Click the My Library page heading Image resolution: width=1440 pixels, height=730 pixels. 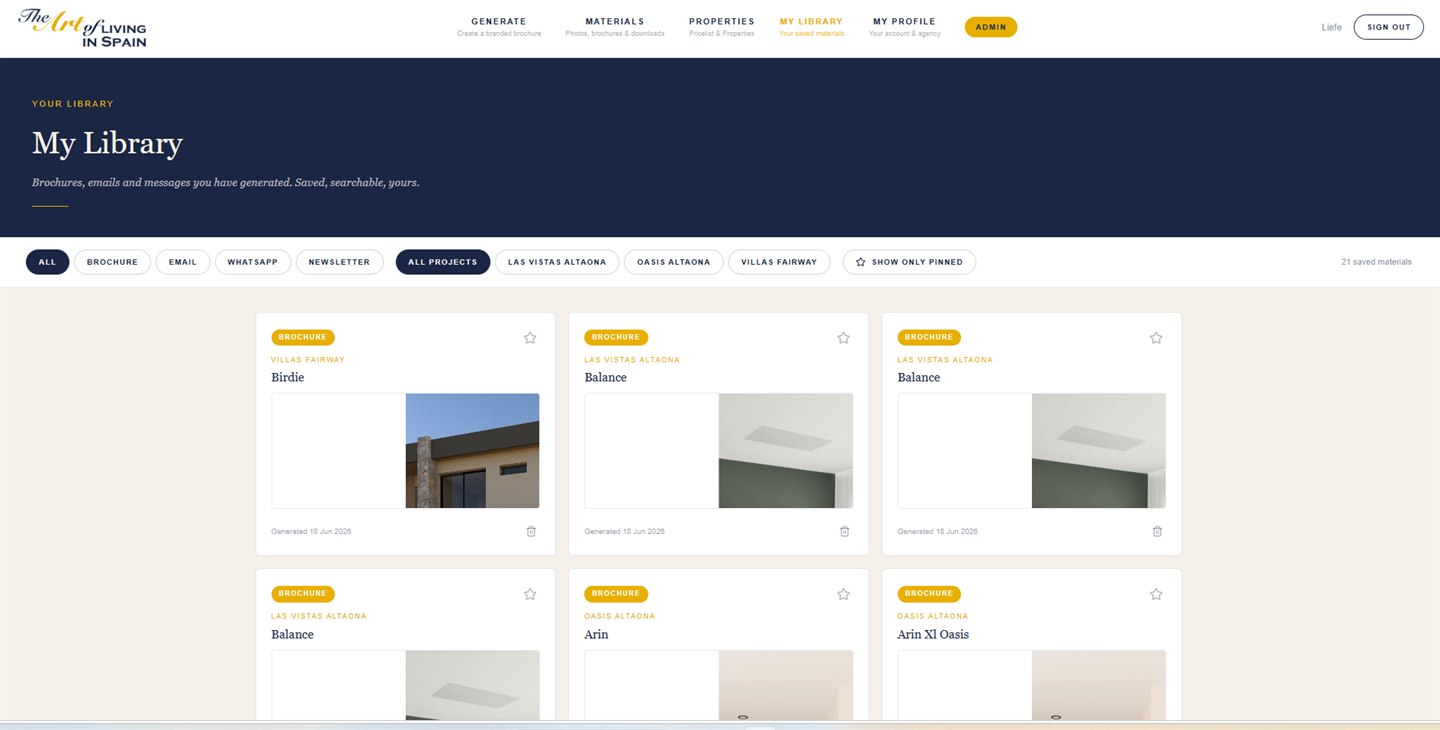107,144
